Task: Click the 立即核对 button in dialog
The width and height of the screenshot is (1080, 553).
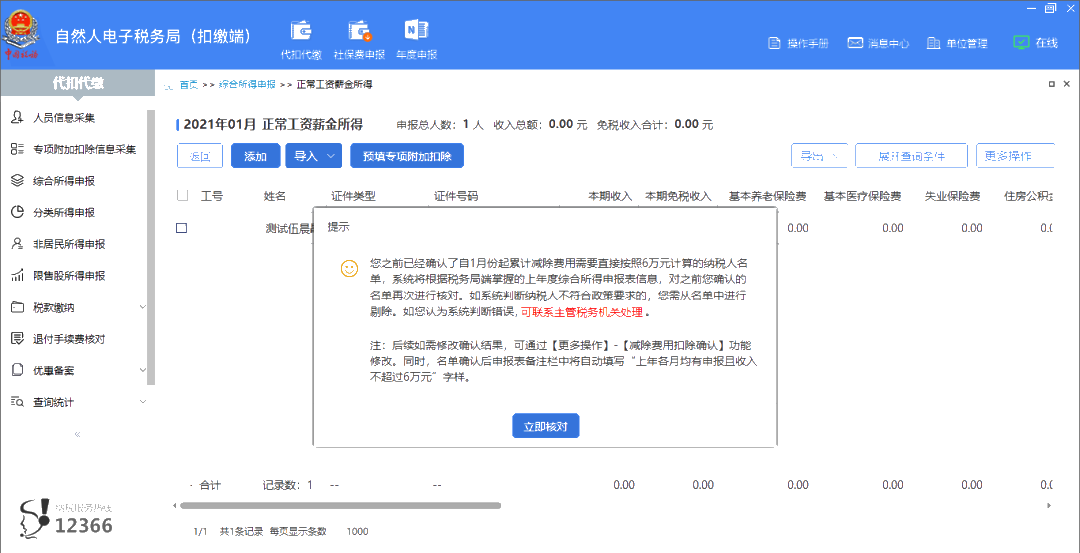Action: pos(545,426)
